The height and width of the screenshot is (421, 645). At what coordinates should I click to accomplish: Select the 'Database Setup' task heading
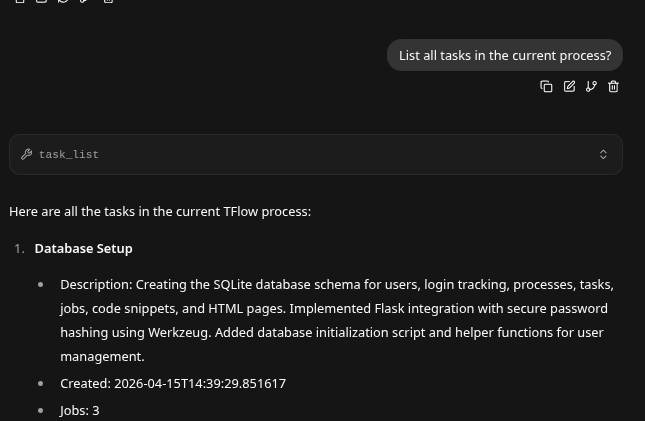point(83,249)
